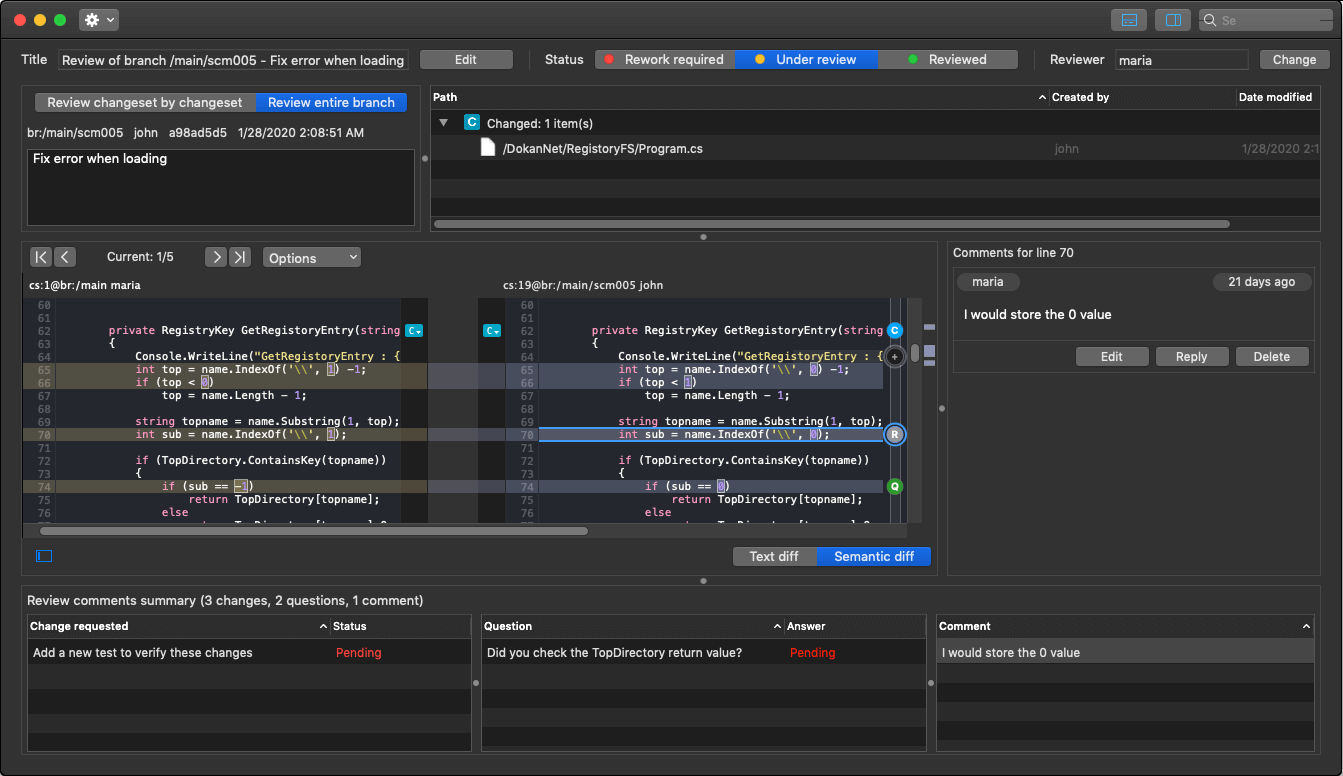Toggle the bottom comments summary panel icon
Image resolution: width=1343 pixels, height=776 pixels.
1129,20
